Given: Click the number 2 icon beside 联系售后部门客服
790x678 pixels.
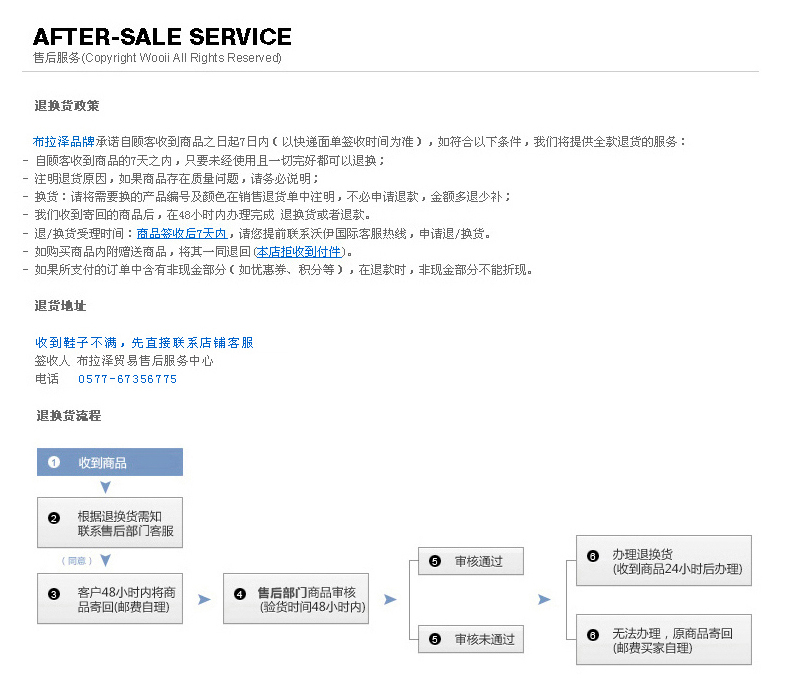Looking at the screenshot, I should pos(54,518).
